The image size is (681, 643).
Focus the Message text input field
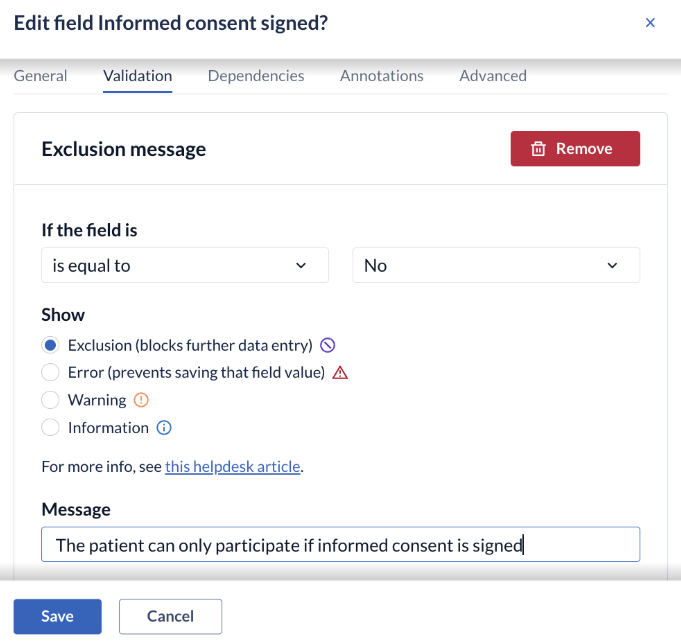coord(340,544)
